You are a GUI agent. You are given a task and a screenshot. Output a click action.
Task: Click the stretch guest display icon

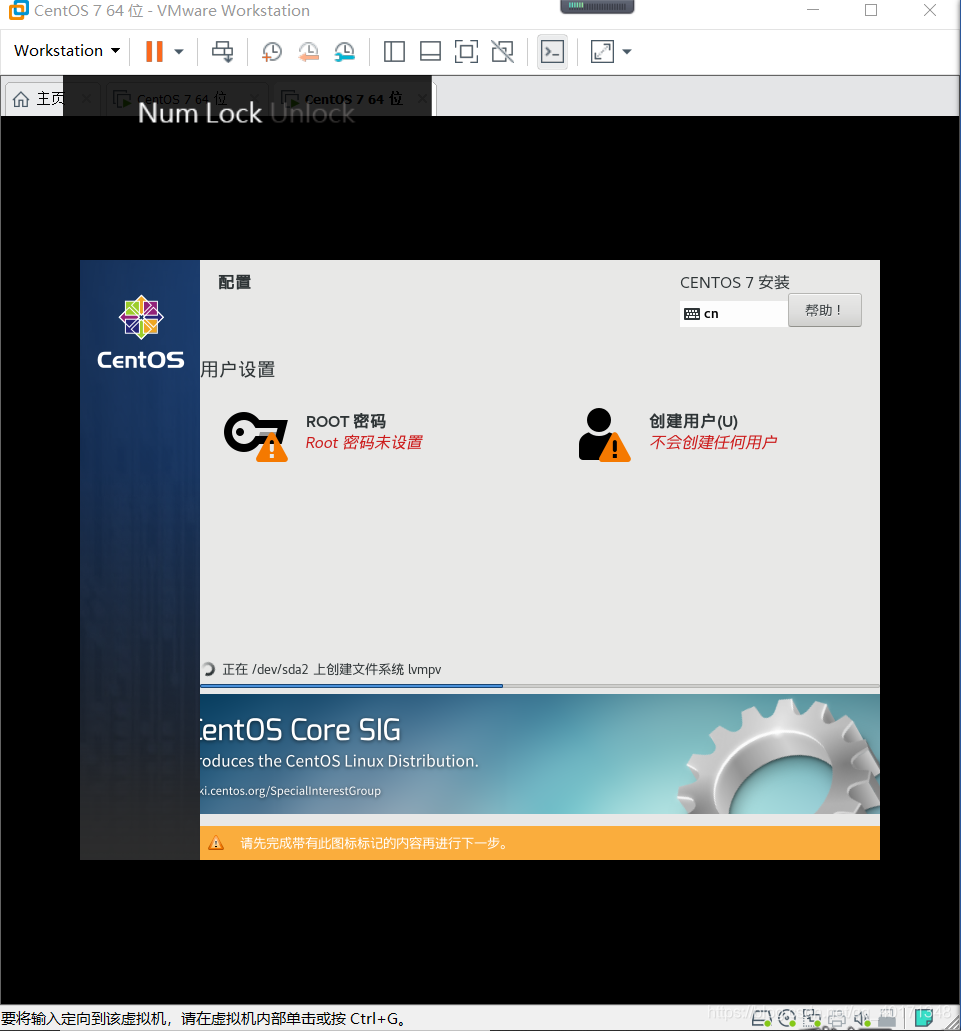pyautogui.click(x=602, y=51)
